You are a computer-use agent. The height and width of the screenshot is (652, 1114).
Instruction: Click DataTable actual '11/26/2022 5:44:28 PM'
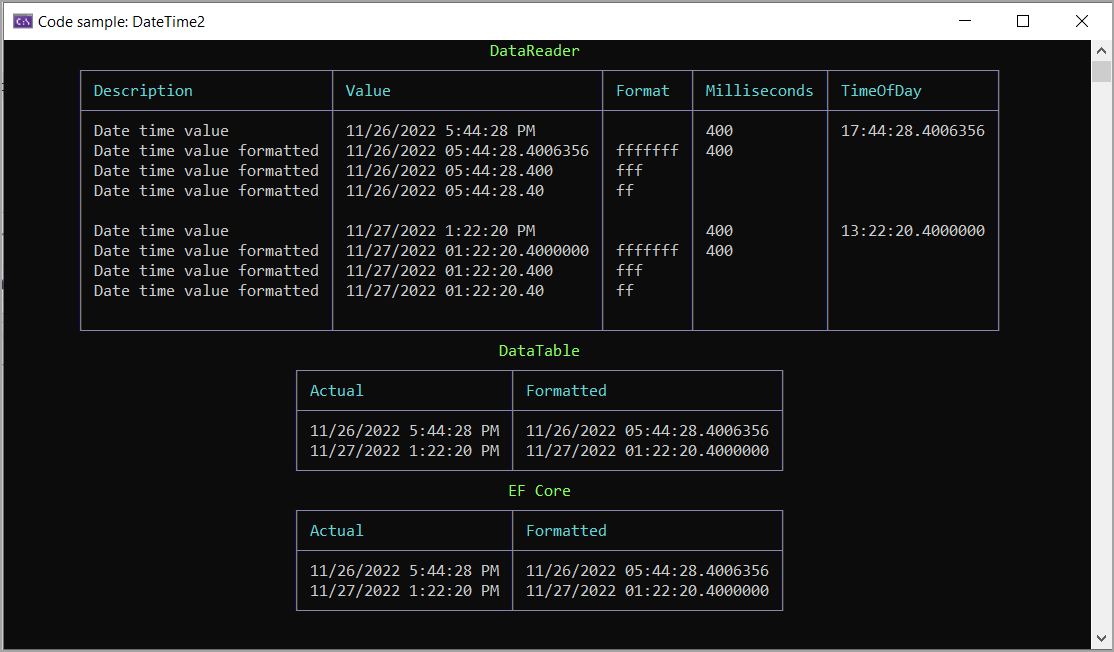[404, 430]
